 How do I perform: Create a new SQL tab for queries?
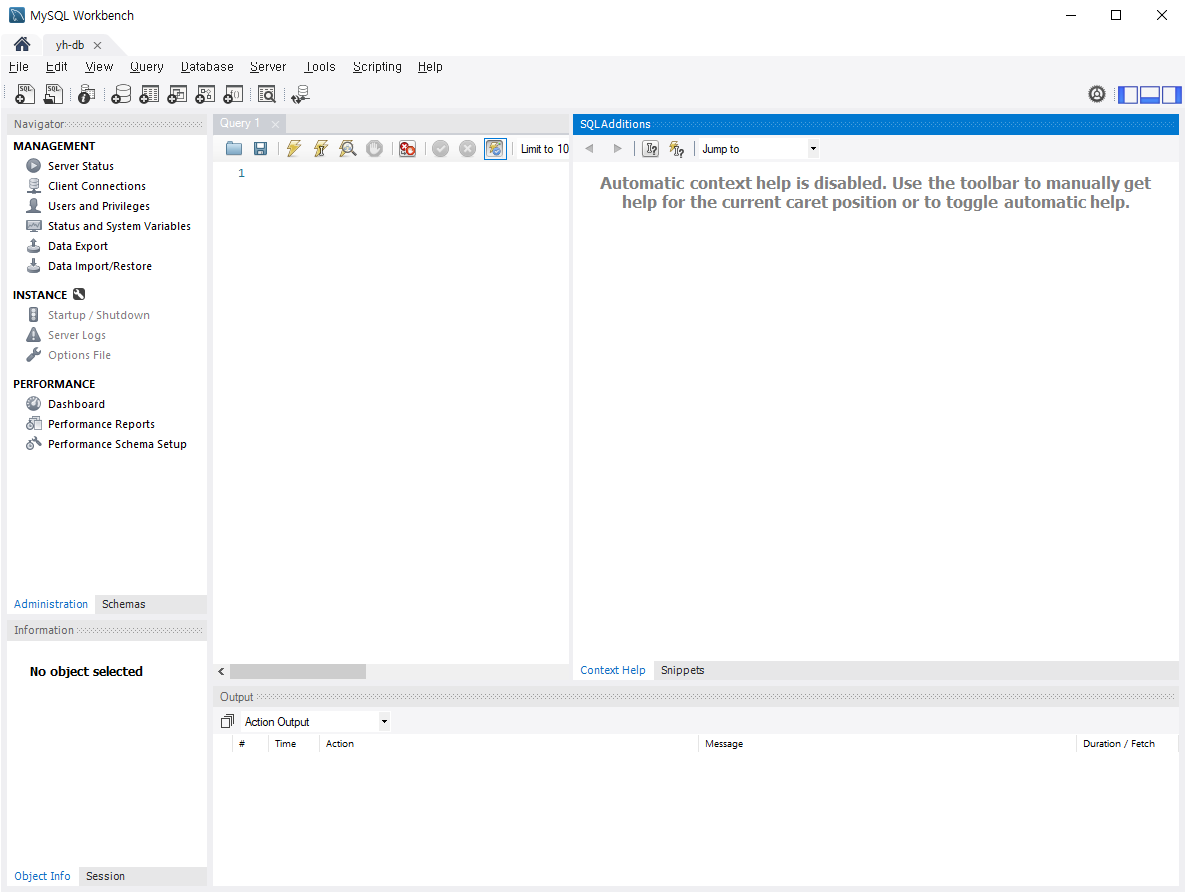tap(25, 95)
